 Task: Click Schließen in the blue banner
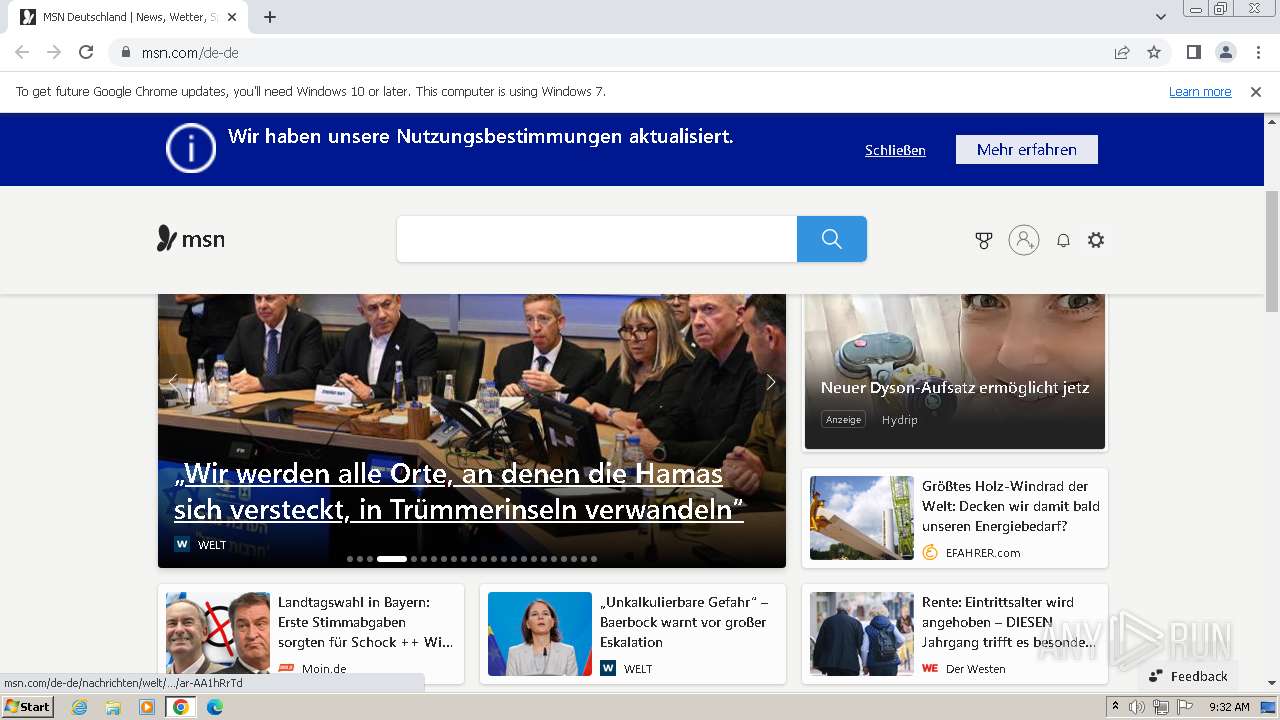click(895, 150)
